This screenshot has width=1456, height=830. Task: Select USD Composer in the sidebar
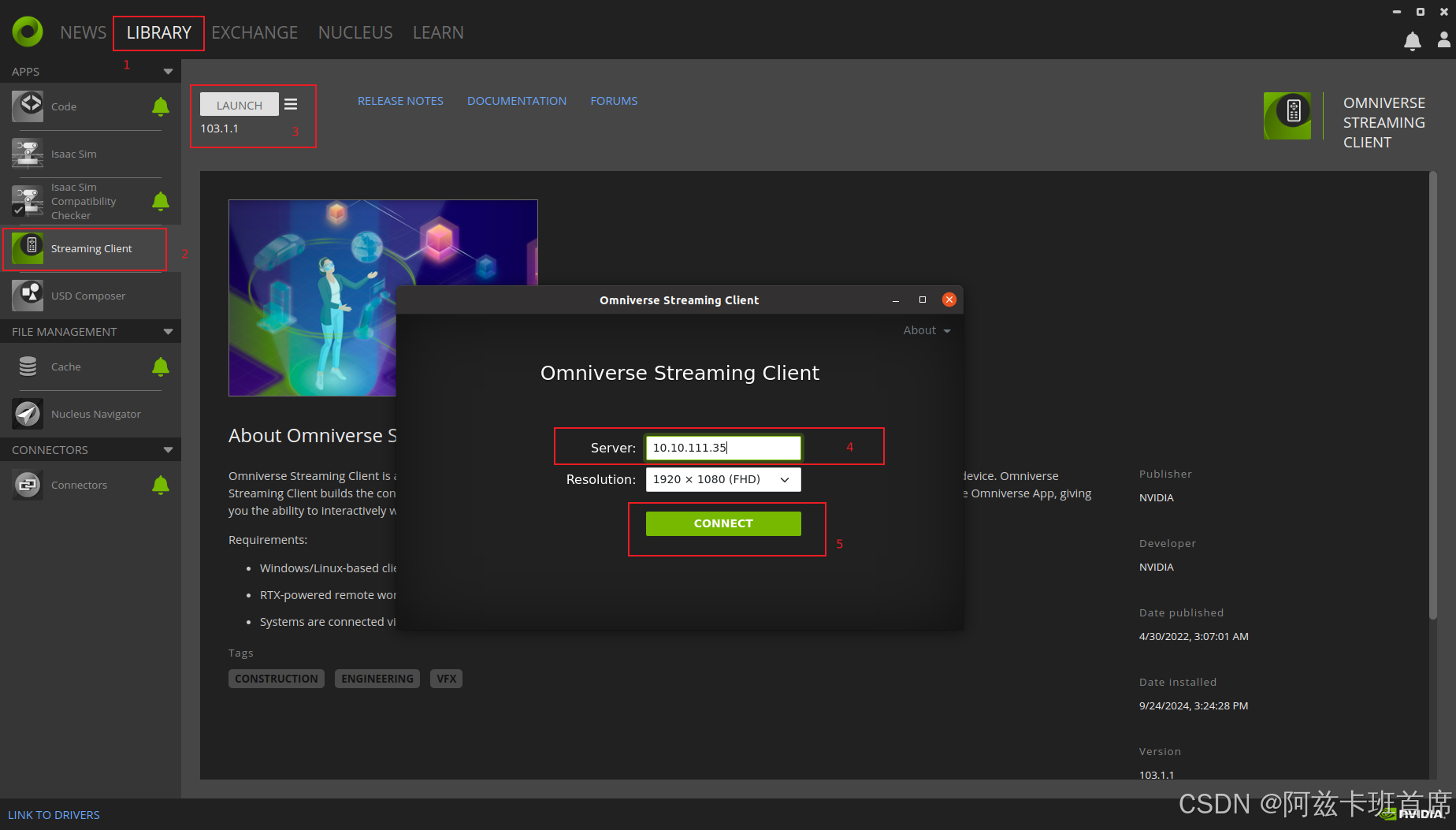[x=88, y=296]
